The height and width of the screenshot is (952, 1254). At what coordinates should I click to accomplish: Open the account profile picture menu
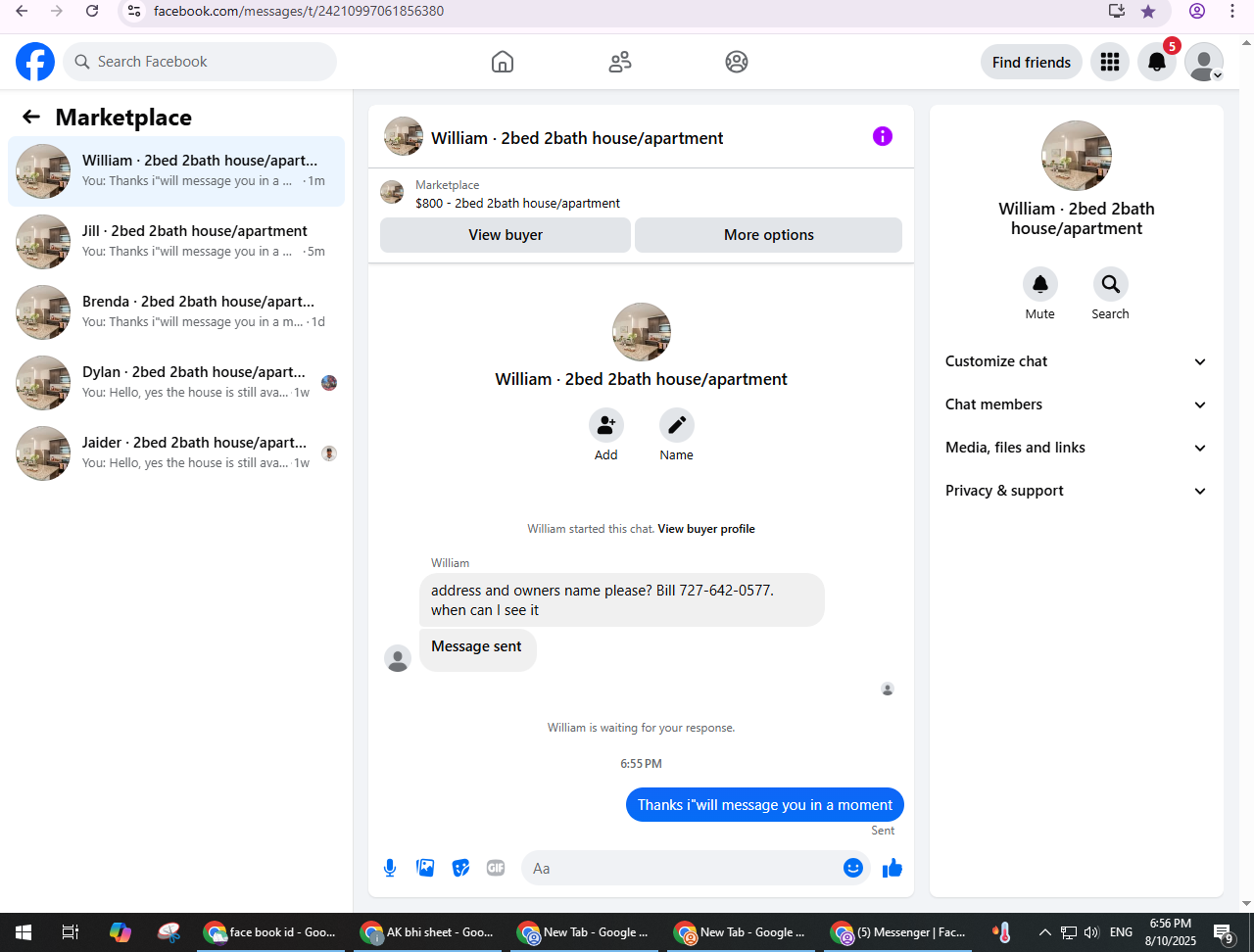[1204, 62]
